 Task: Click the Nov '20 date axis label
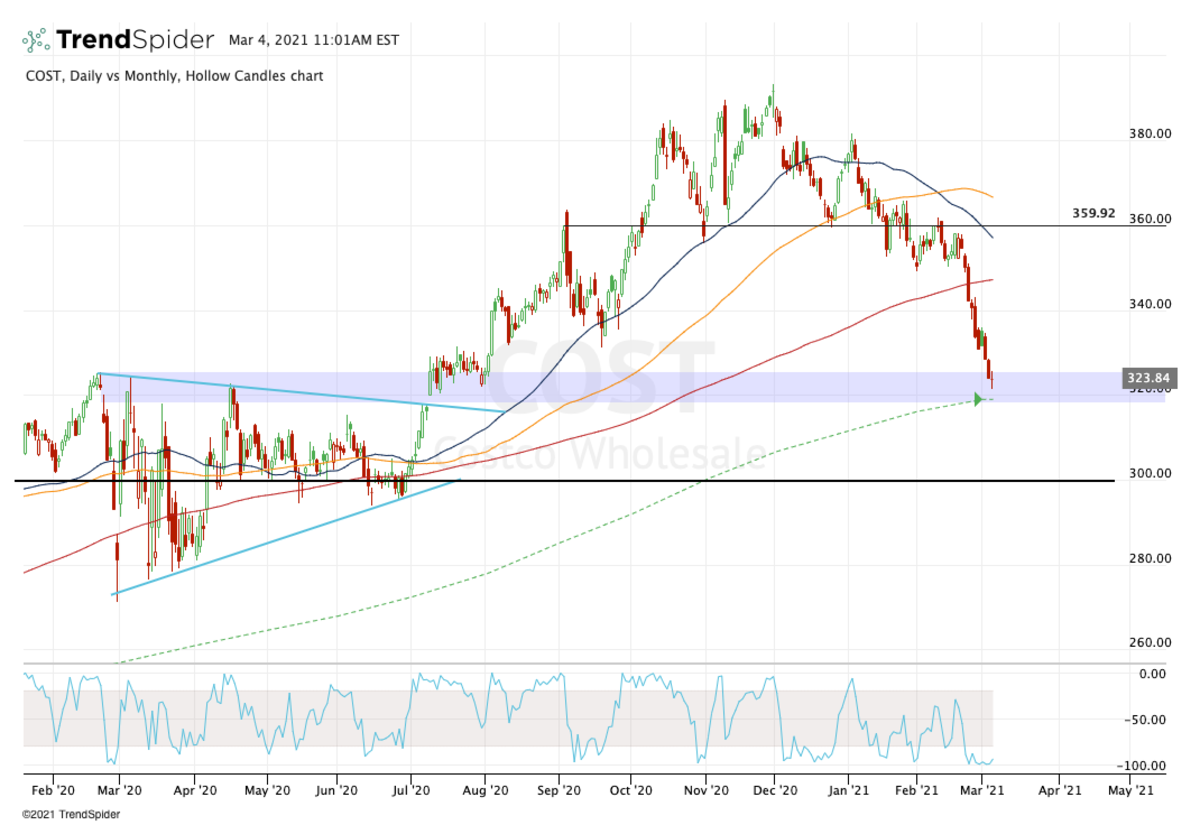(706, 790)
